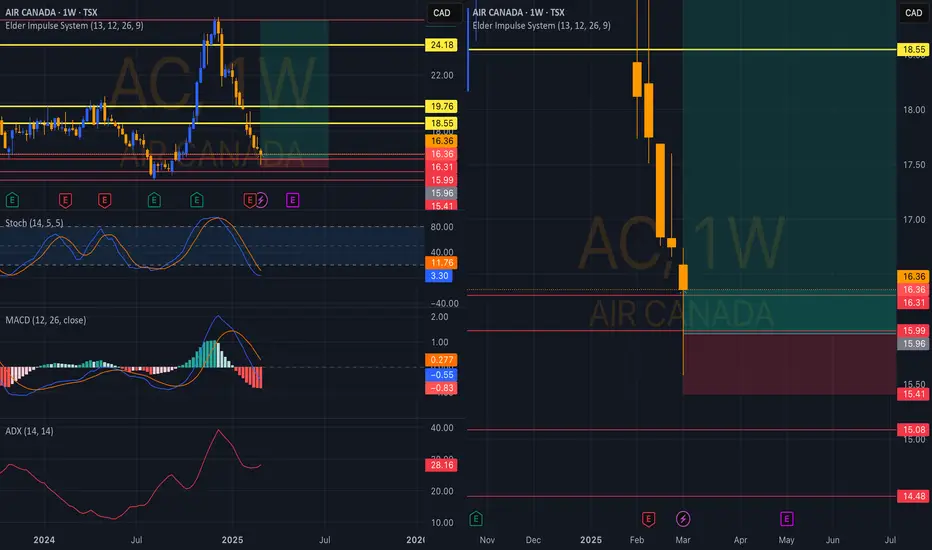This screenshot has height=550, width=932.
Task: Click the gray 15.96 label on right chart
Action: point(914,344)
